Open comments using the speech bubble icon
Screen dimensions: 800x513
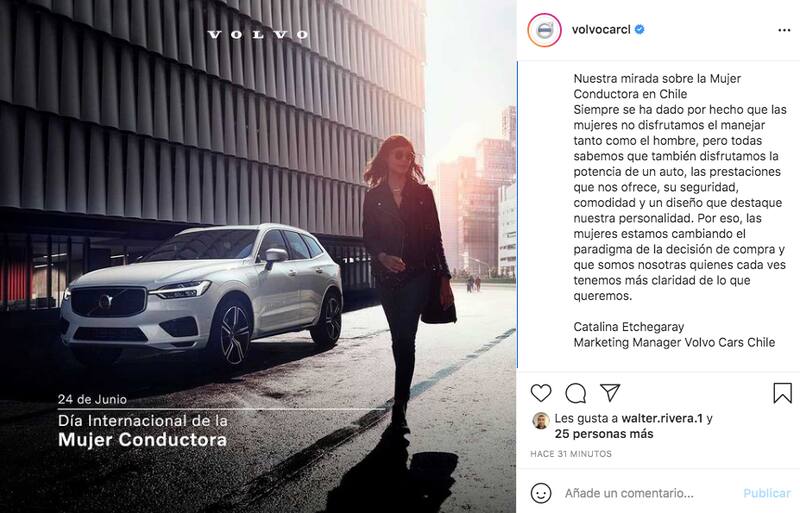[x=576, y=393]
